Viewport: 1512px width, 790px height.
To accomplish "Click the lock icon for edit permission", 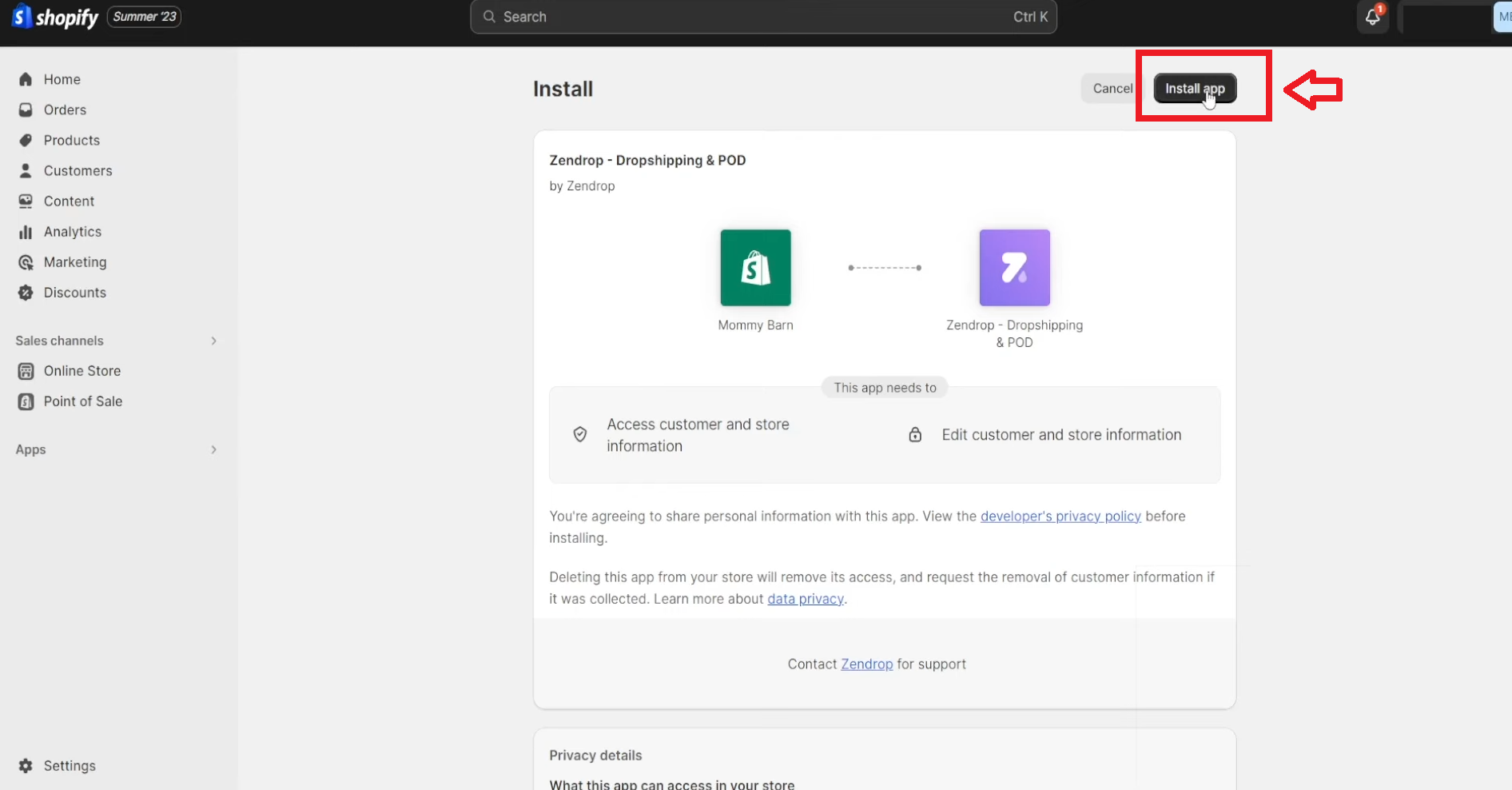I will click(915, 434).
